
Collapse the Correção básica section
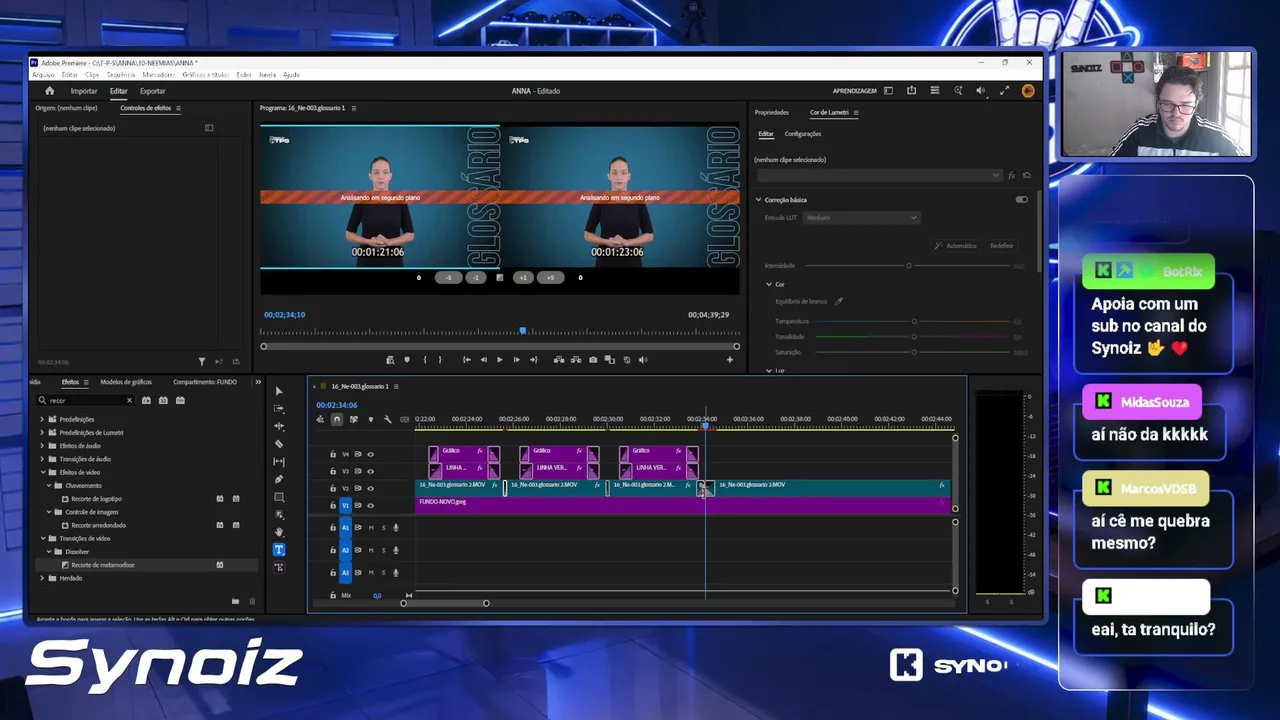click(758, 200)
